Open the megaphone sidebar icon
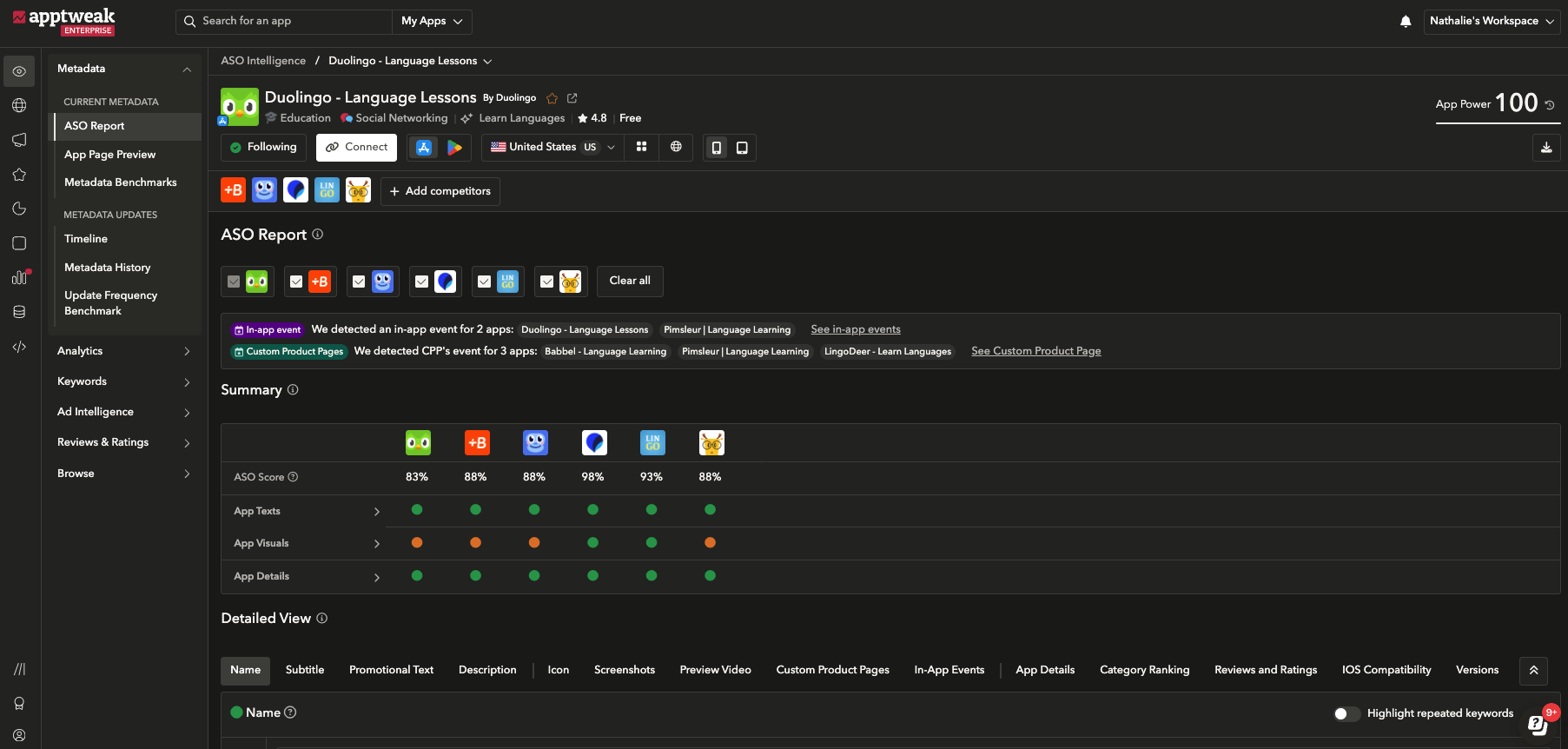 (19, 140)
